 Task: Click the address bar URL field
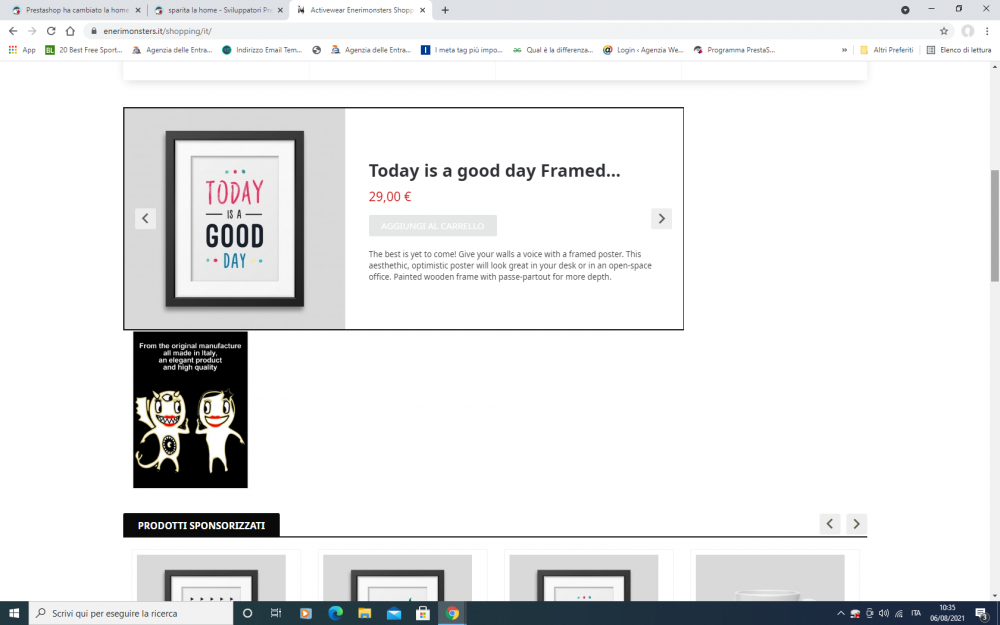pyautogui.click(x=510, y=31)
